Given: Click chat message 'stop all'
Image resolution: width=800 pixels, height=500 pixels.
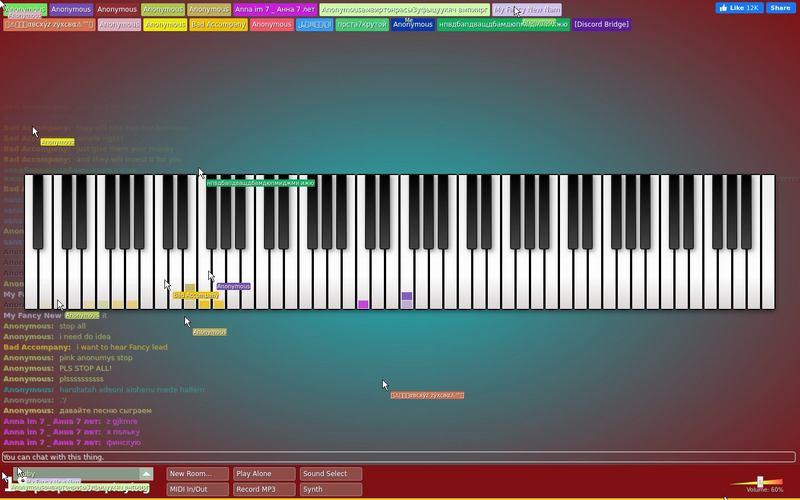Looking at the screenshot, I should click(72, 326).
